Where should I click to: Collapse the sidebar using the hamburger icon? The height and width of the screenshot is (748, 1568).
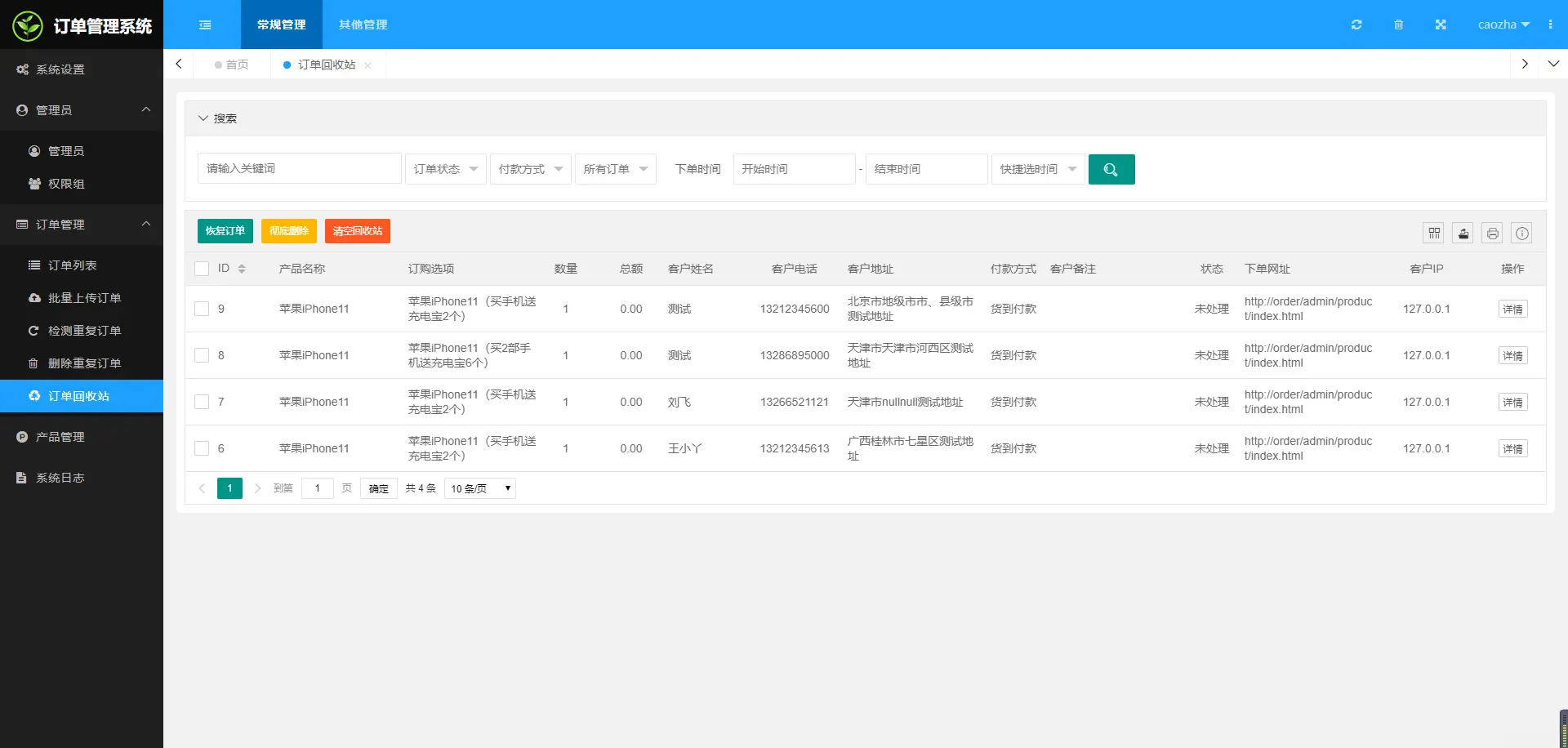(205, 24)
